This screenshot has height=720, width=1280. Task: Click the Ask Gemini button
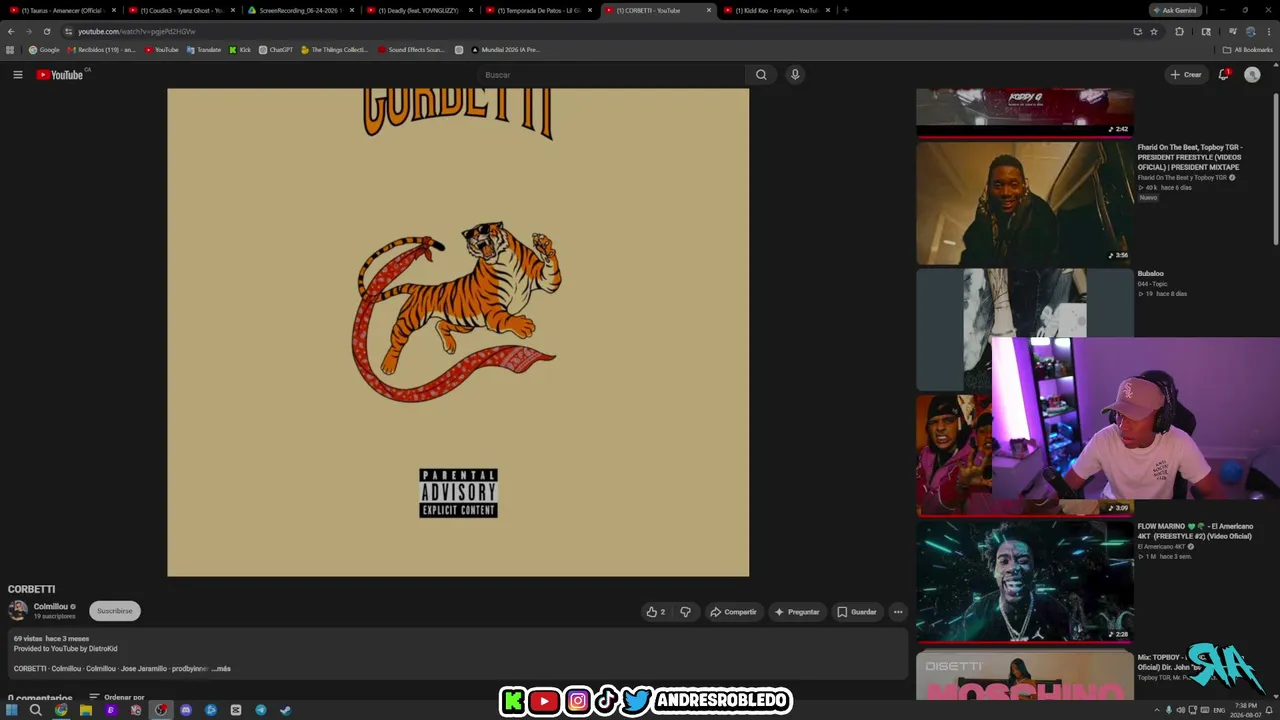[x=1175, y=10]
